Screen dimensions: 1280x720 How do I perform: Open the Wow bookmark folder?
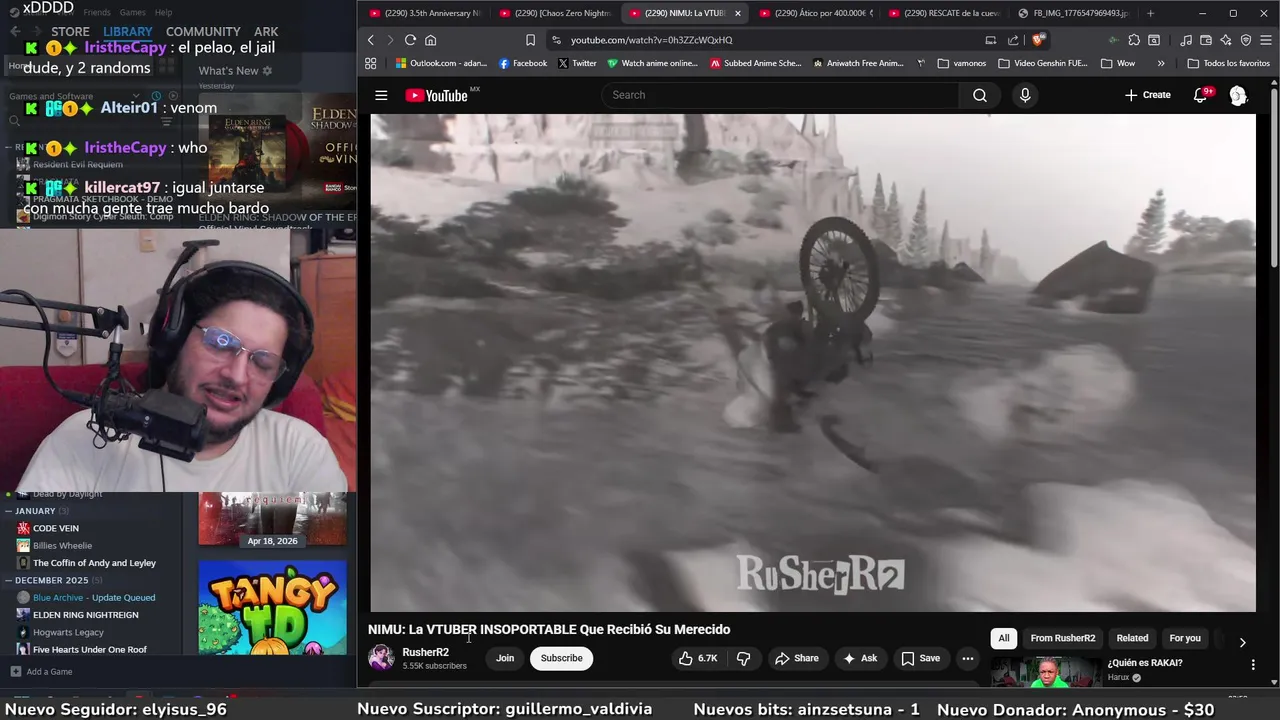click(x=1118, y=63)
